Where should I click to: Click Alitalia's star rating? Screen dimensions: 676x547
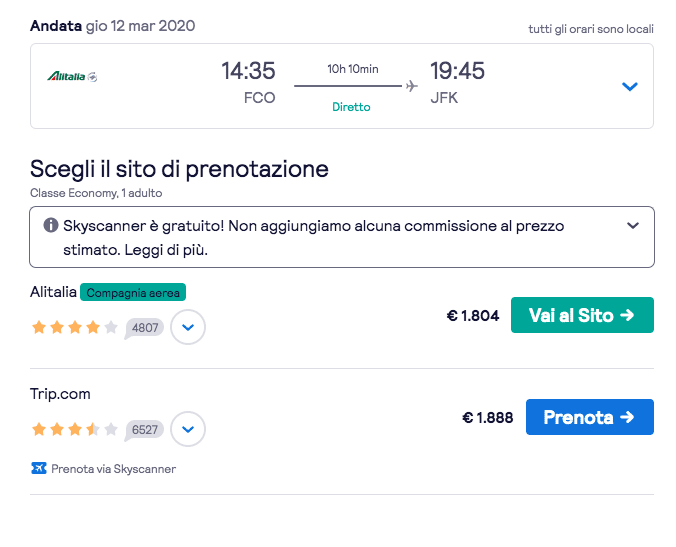coord(75,327)
